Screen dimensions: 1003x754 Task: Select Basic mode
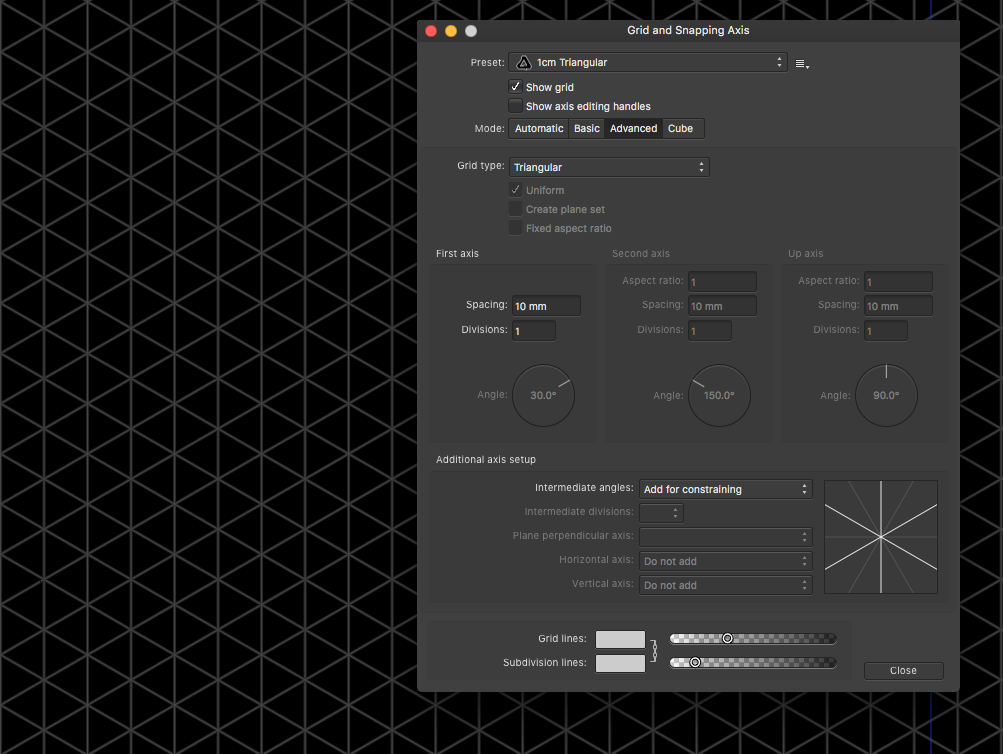(x=586, y=128)
